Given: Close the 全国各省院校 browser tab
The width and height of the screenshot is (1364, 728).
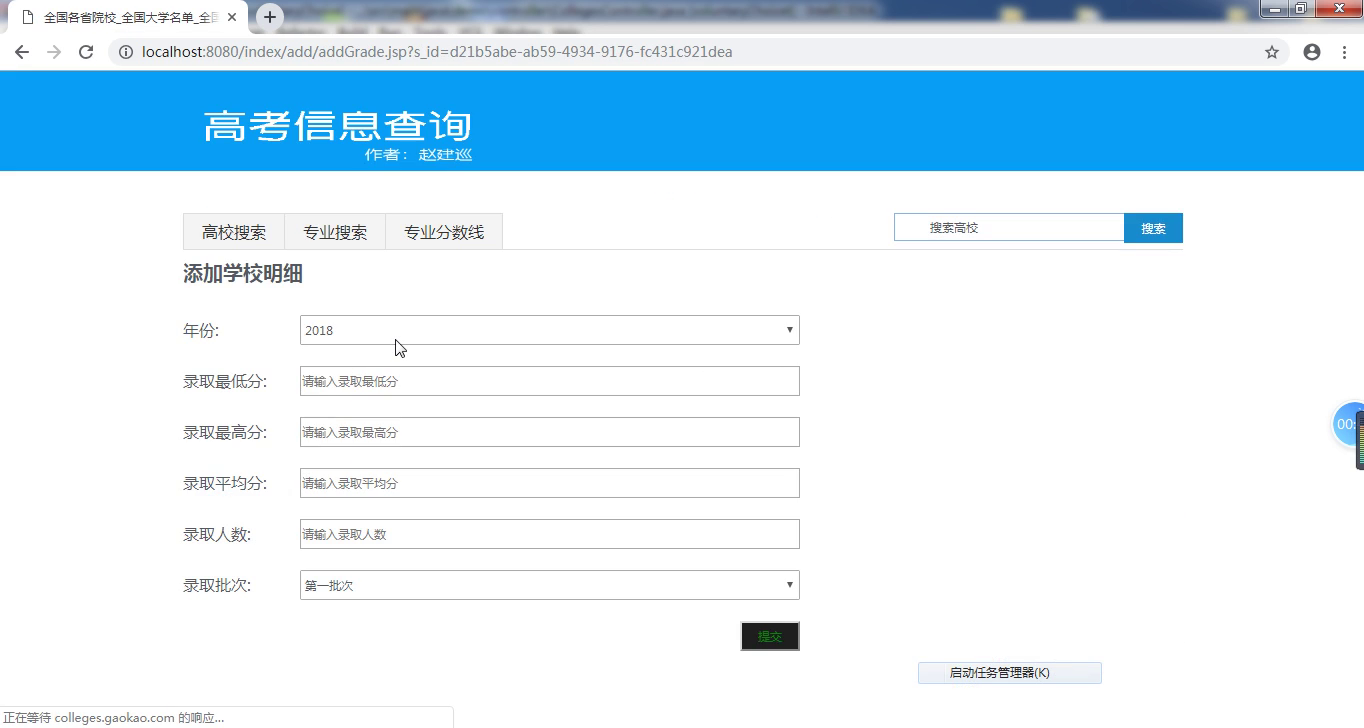Looking at the screenshot, I should [x=232, y=17].
